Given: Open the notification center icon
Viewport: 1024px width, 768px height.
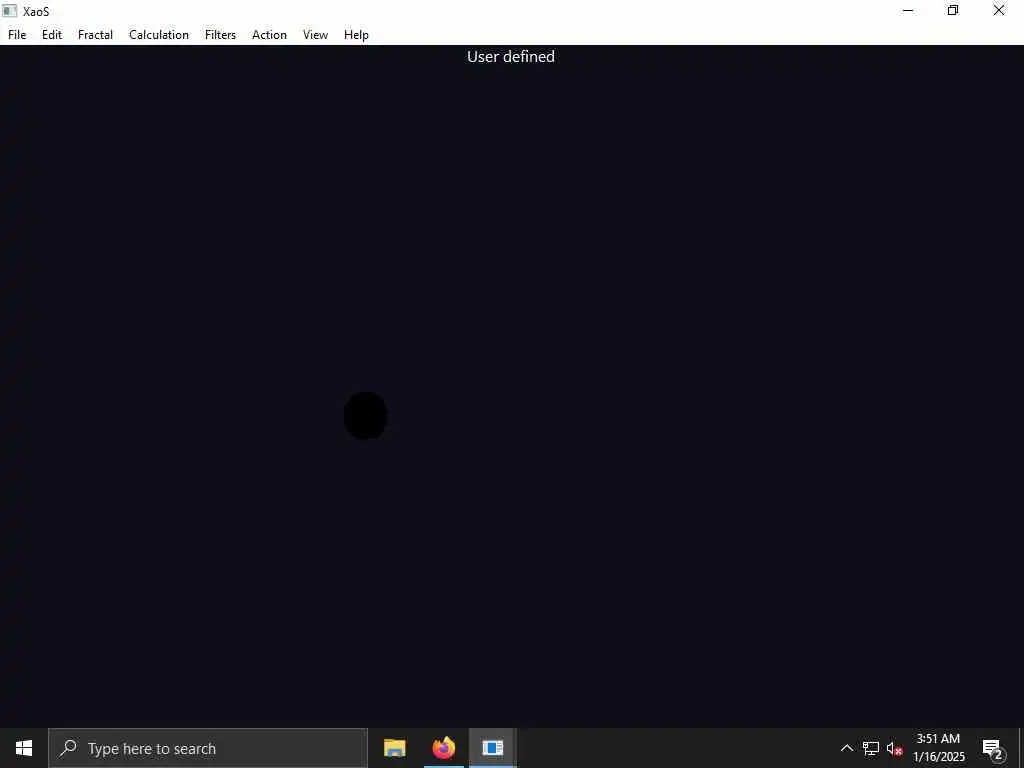Looking at the screenshot, I should pos(992,748).
